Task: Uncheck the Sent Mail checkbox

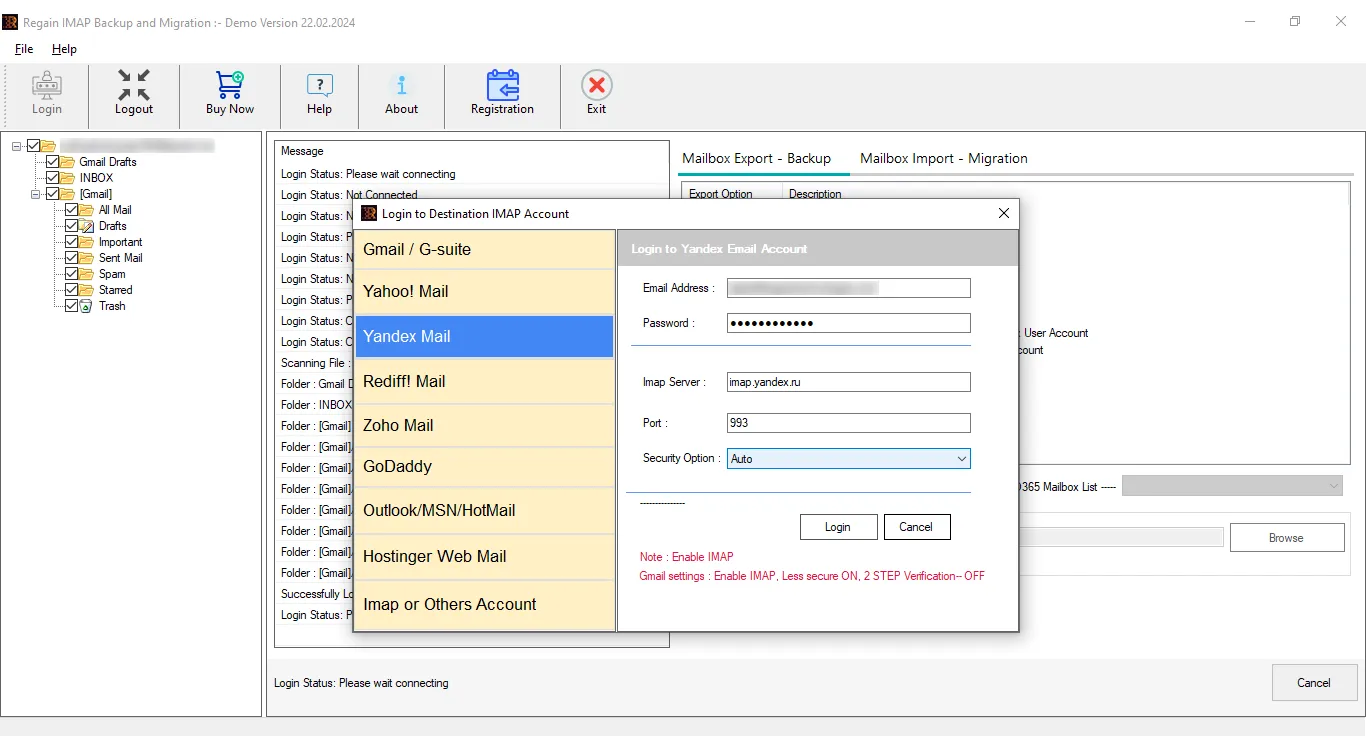Action: tap(71, 258)
